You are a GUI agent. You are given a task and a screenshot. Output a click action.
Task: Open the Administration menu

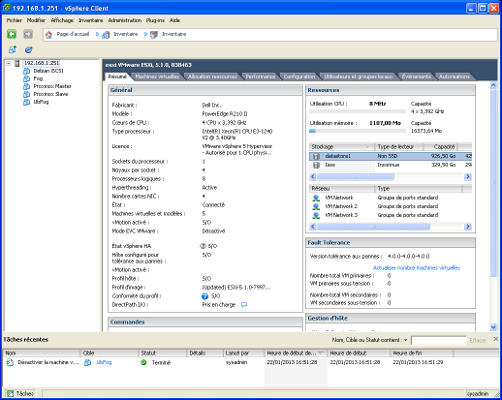click(125, 20)
